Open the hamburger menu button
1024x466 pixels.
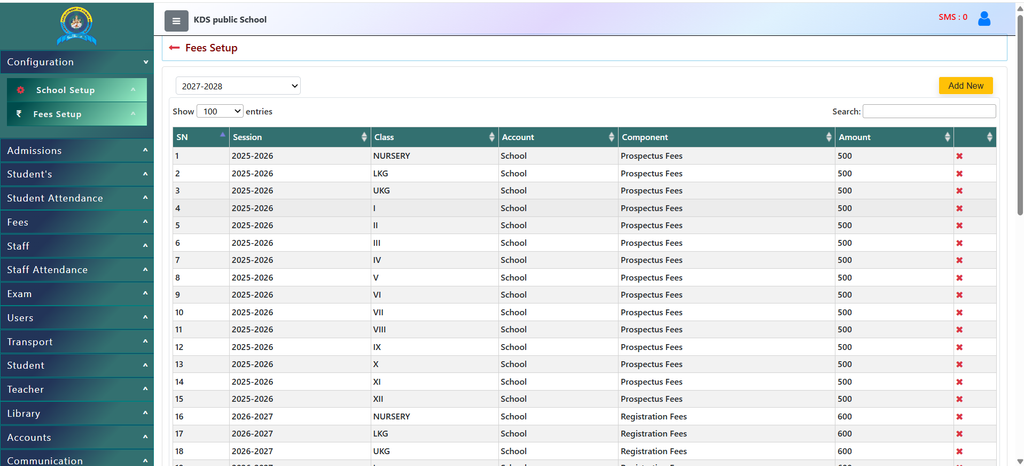[x=176, y=20]
